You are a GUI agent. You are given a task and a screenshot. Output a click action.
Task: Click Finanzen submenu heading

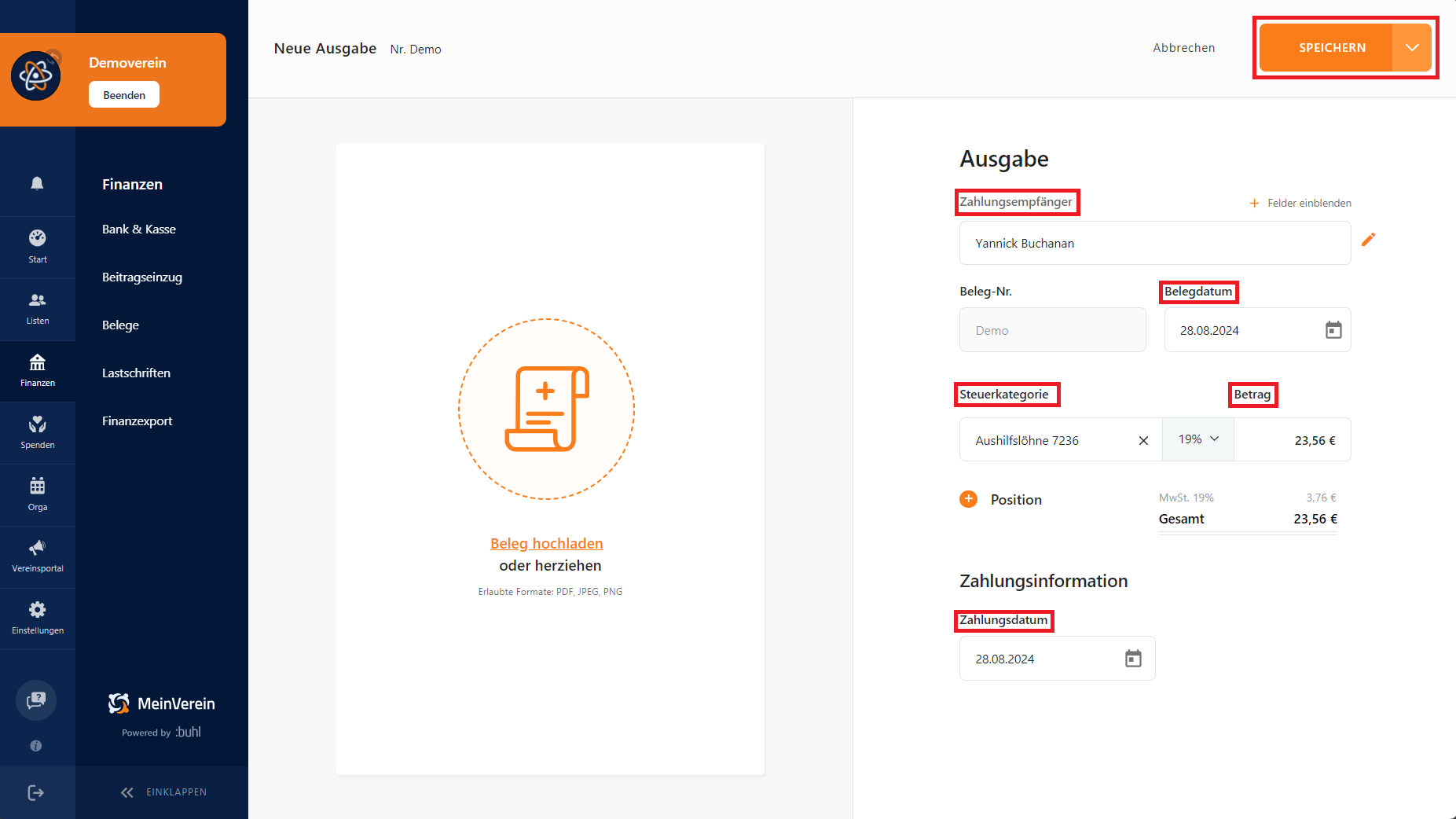click(x=132, y=184)
